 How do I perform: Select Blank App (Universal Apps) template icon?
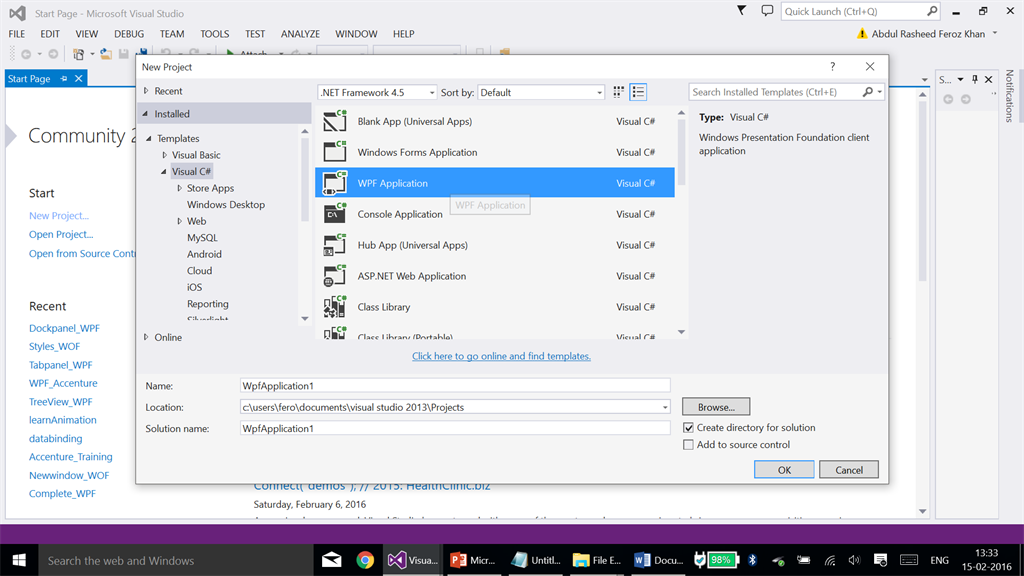click(335, 121)
